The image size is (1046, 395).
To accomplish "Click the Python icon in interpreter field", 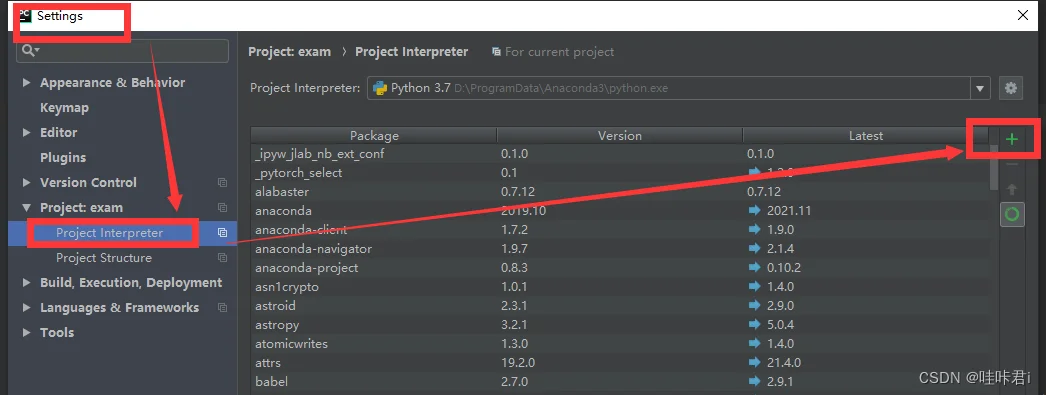I will (380, 88).
